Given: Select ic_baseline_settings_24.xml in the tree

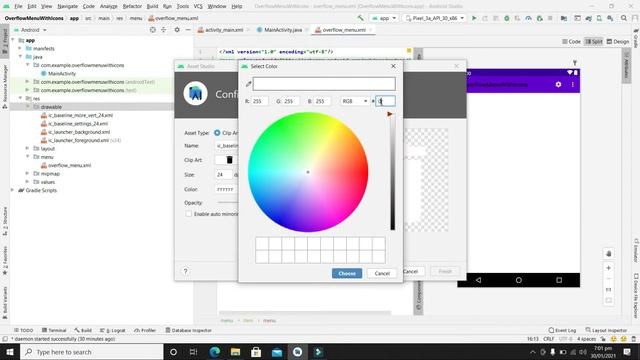Looking at the screenshot, I should (78, 124).
